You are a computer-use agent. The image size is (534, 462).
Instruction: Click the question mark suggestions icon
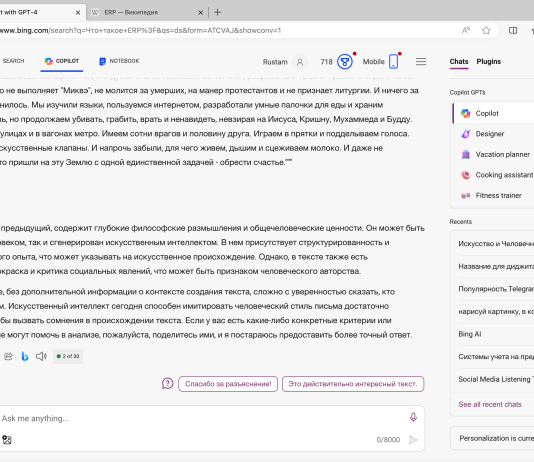coord(168,384)
